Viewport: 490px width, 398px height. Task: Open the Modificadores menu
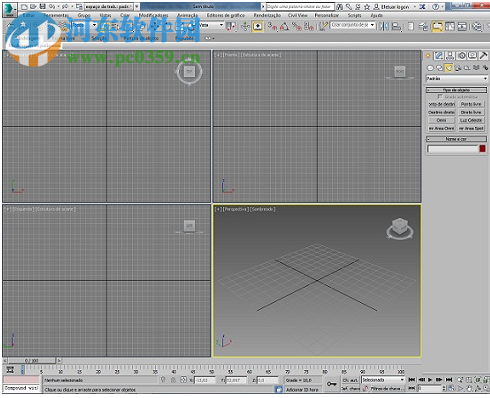(153, 15)
